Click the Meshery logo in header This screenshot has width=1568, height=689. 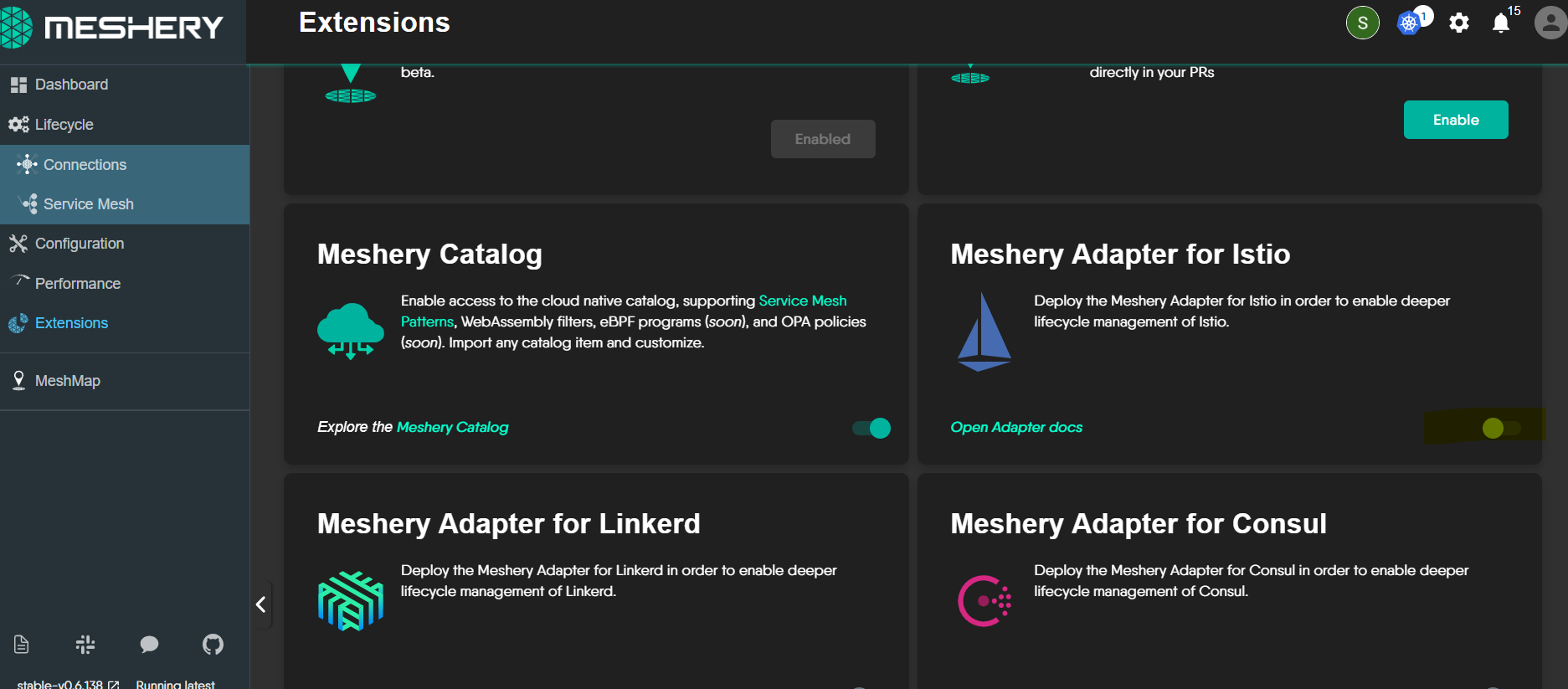click(x=112, y=28)
